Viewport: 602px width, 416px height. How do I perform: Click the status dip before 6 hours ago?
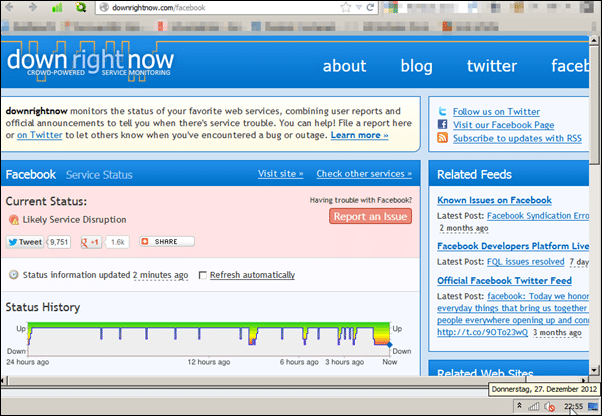click(x=252, y=336)
